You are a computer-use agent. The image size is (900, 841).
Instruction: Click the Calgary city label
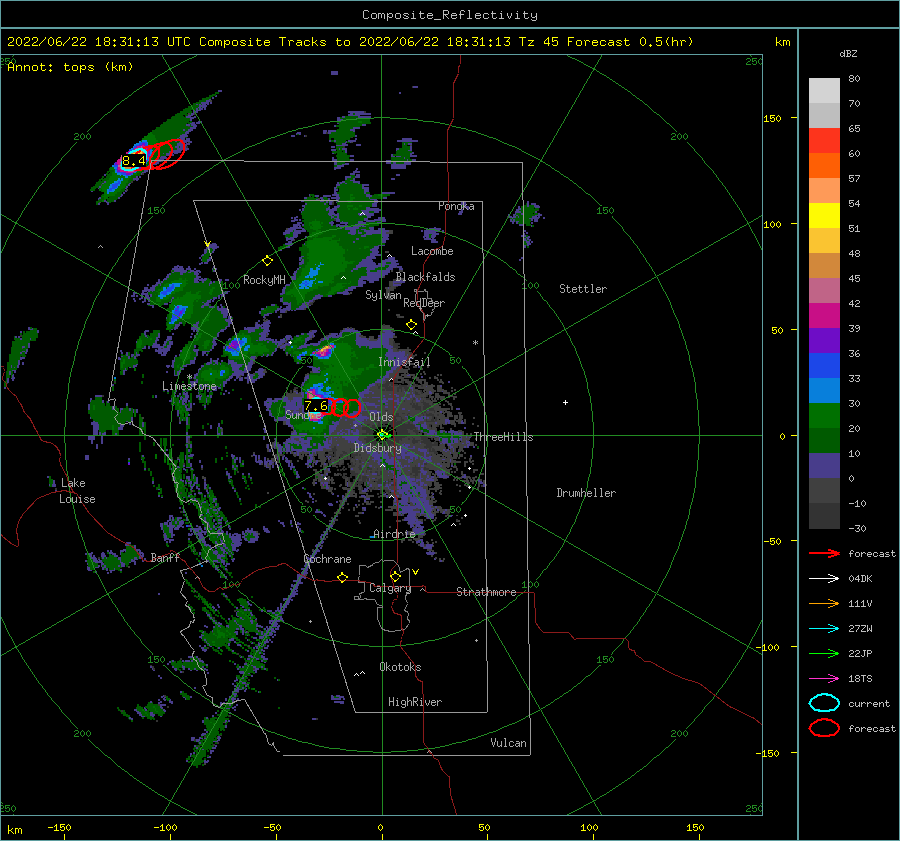(x=390, y=588)
